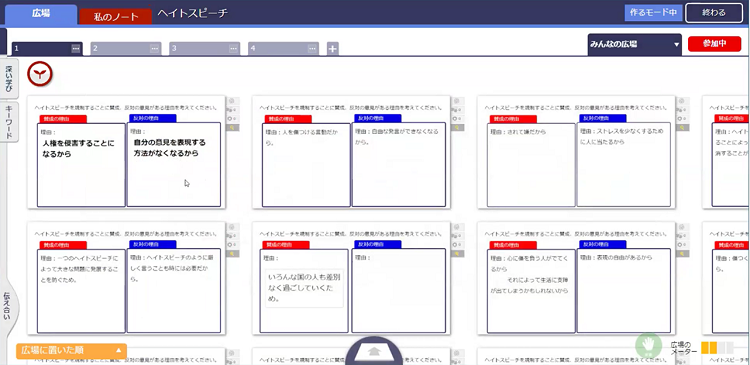The image size is (750, 365).
Task: Click top face icon beside 人権を侵害する card
Action: (x=232, y=101)
